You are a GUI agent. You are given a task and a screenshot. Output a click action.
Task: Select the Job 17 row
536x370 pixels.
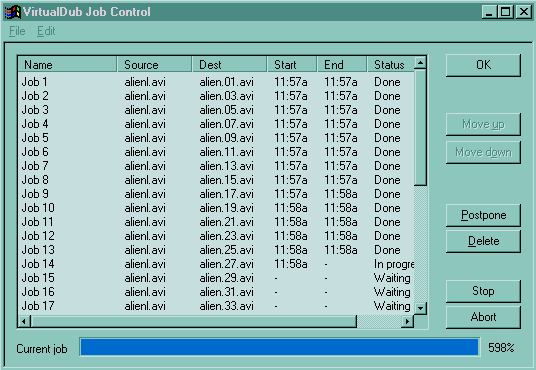coord(216,306)
